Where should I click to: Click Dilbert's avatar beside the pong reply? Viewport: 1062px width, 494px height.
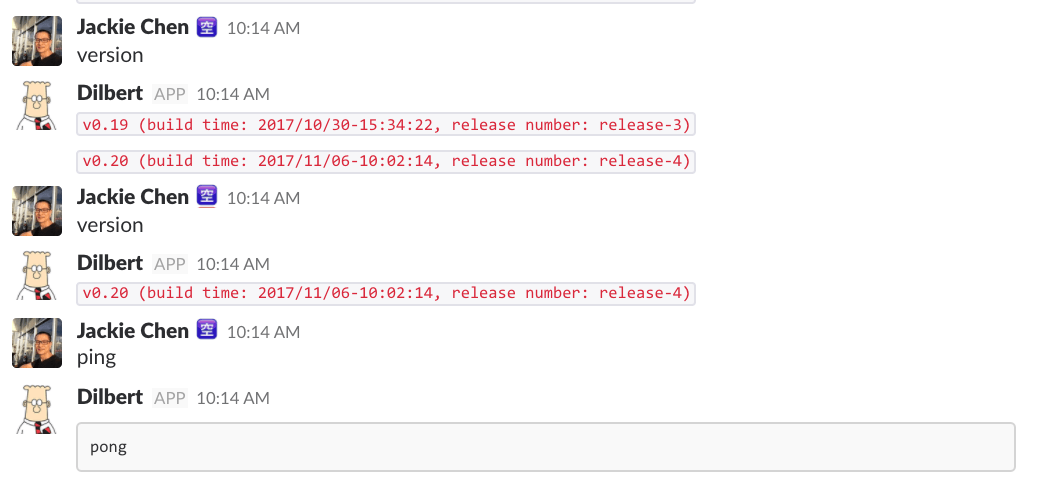coord(37,410)
